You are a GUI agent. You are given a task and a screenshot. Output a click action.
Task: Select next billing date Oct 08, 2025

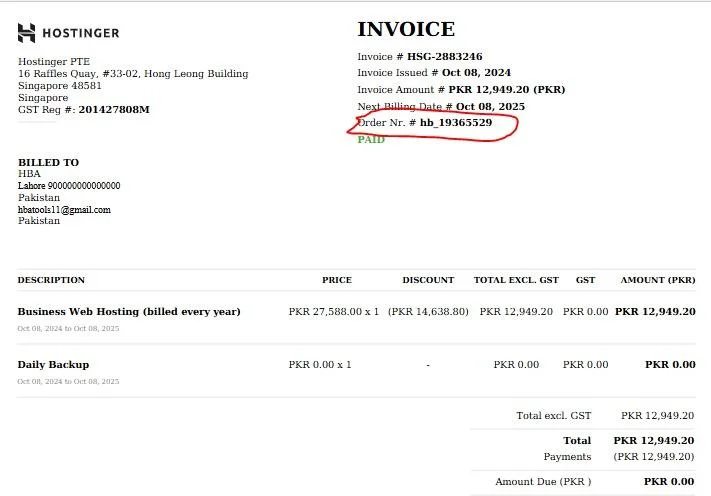pyautogui.click(x=490, y=107)
